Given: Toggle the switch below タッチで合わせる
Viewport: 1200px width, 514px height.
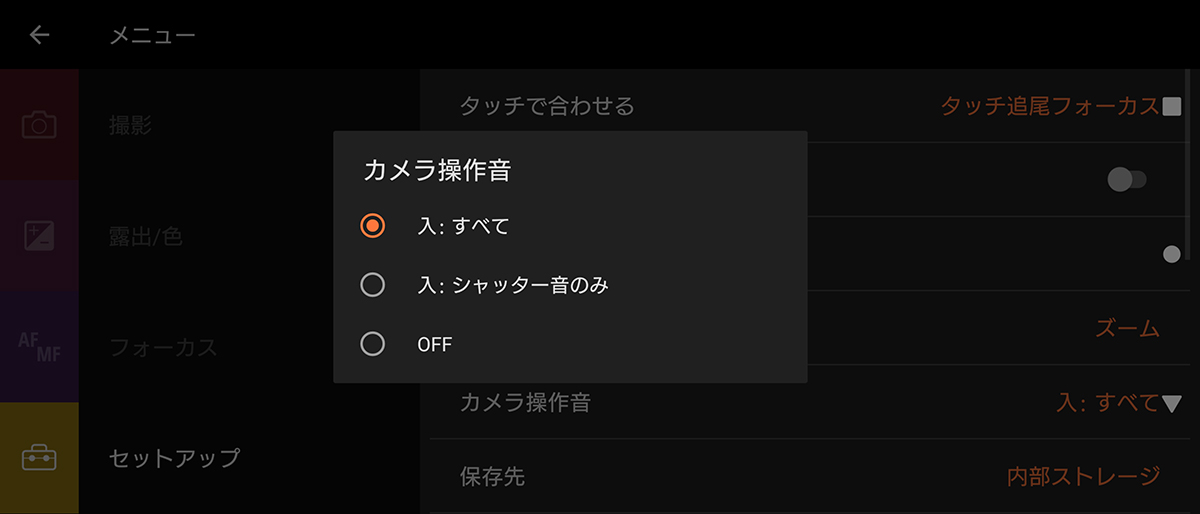Looking at the screenshot, I should 1127,180.
